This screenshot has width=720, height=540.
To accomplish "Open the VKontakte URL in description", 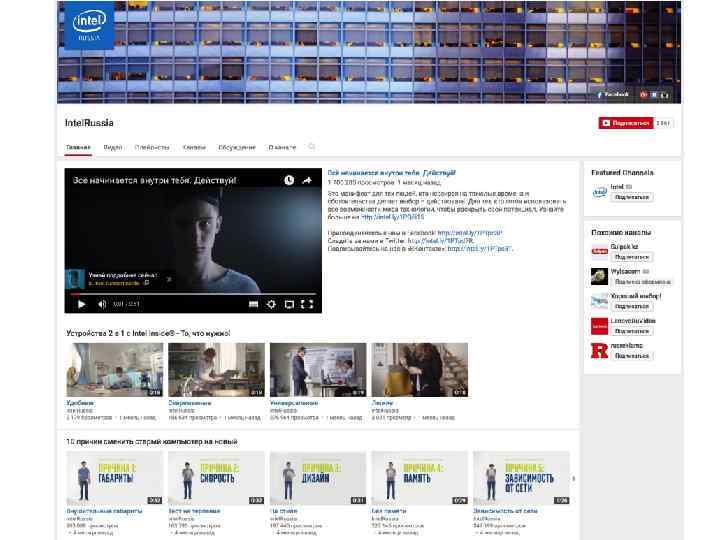I will 480,248.
